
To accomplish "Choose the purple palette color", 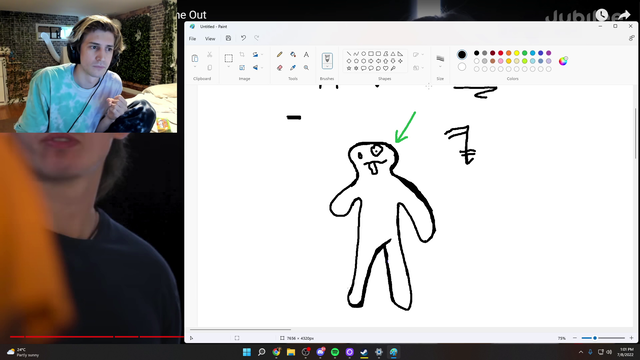I will click(549, 53).
